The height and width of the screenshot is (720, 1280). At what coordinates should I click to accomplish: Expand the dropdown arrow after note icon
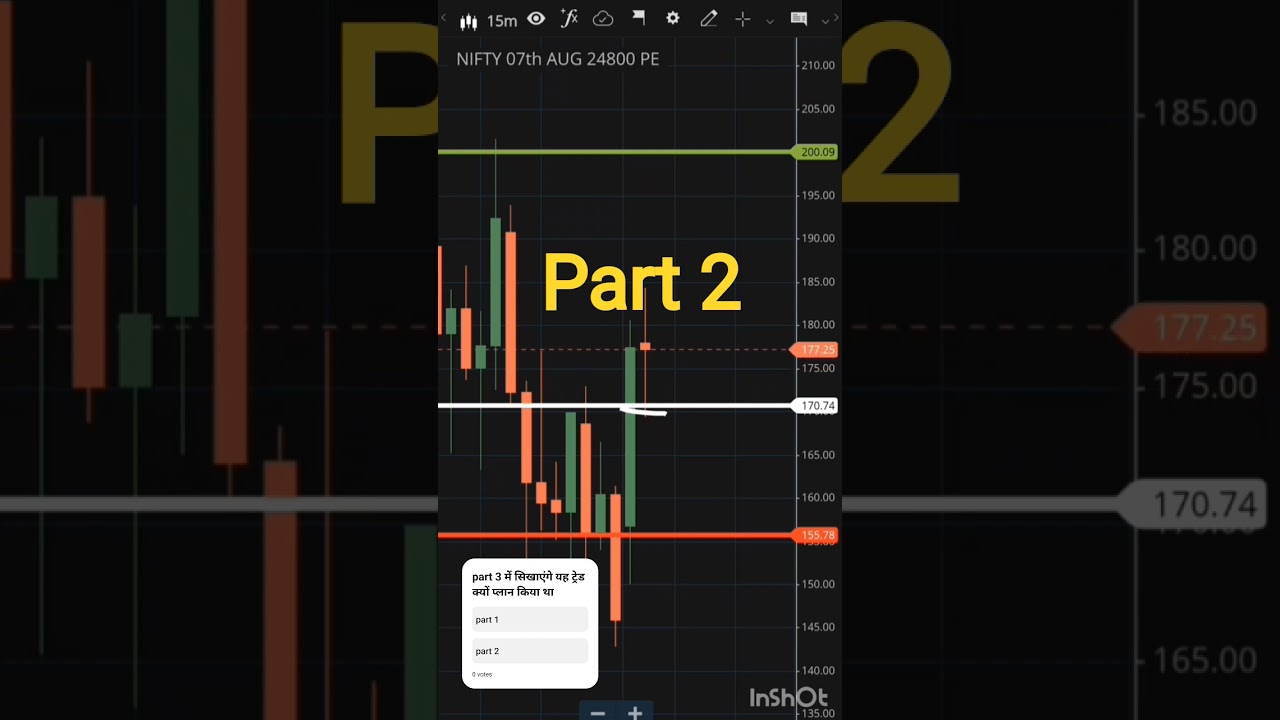pos(825,20)
